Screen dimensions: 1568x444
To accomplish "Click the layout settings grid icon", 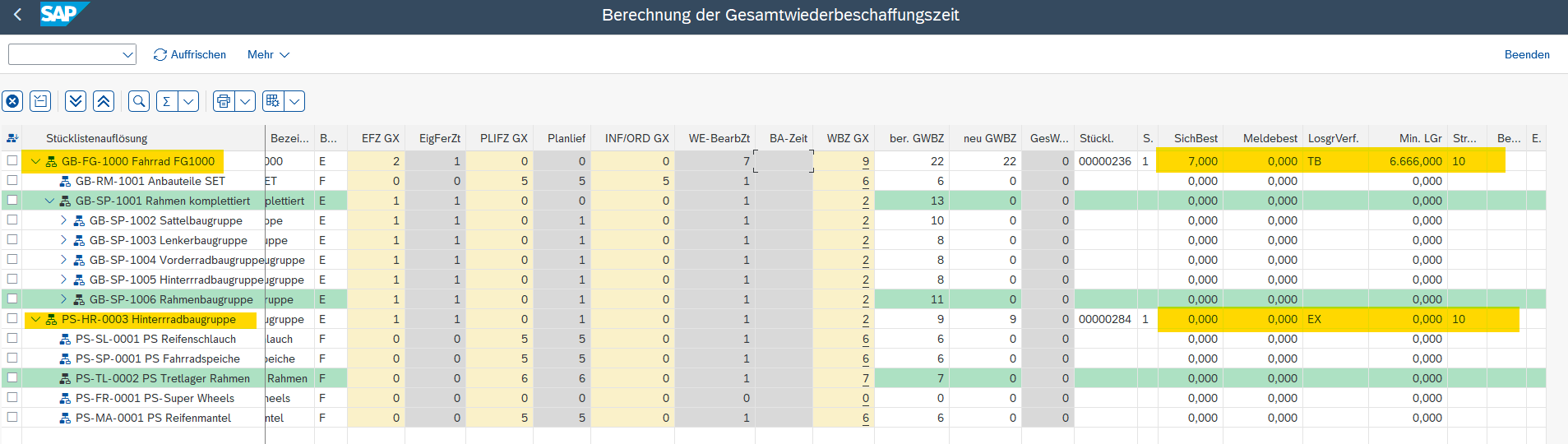I will (273, 101).
